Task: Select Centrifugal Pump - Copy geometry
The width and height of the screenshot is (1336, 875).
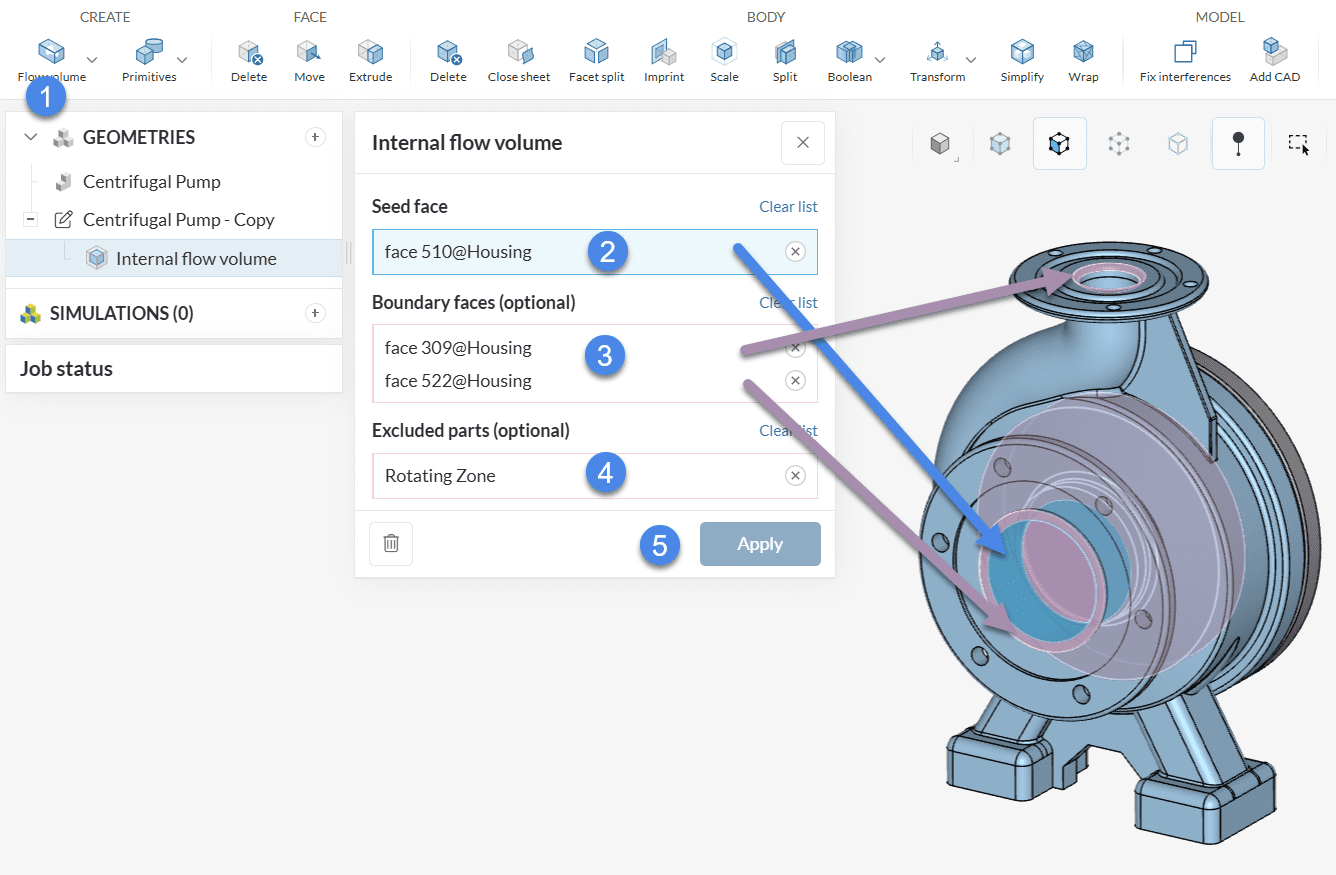Action: tap(178, 220)
